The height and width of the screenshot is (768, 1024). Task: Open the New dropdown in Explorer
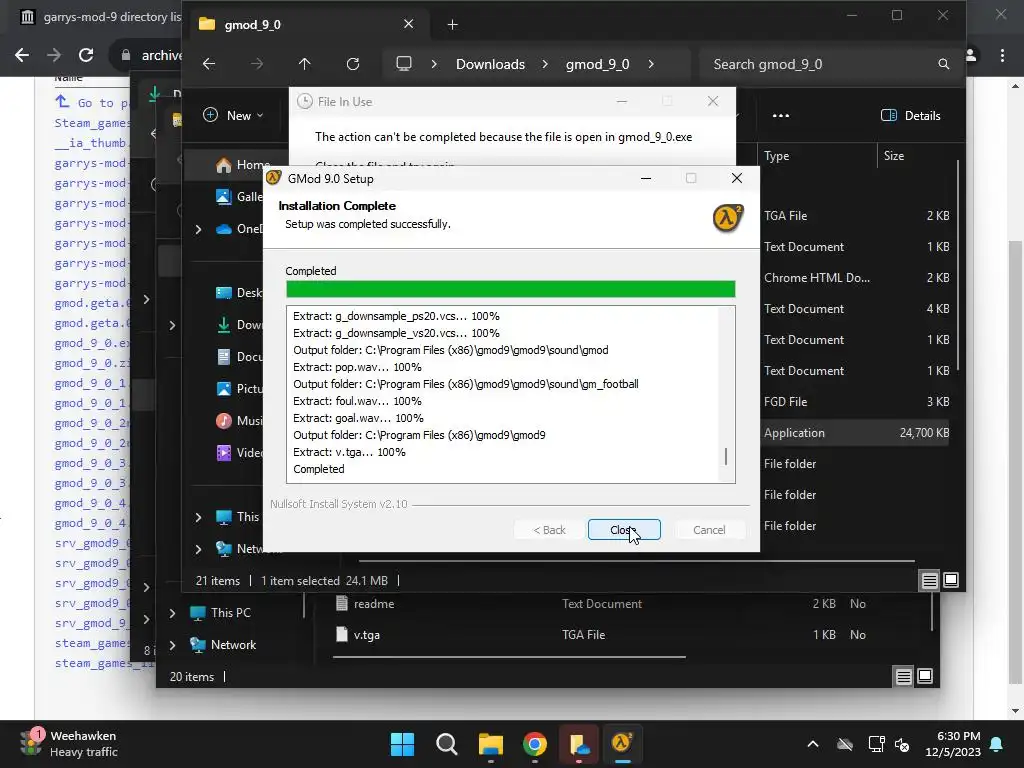(233, 116)
